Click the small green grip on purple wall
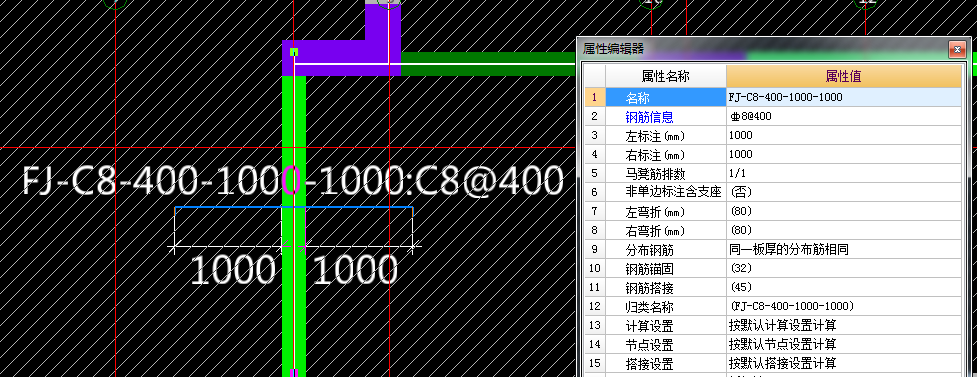The image size is (977, 377). click(294, 52)
